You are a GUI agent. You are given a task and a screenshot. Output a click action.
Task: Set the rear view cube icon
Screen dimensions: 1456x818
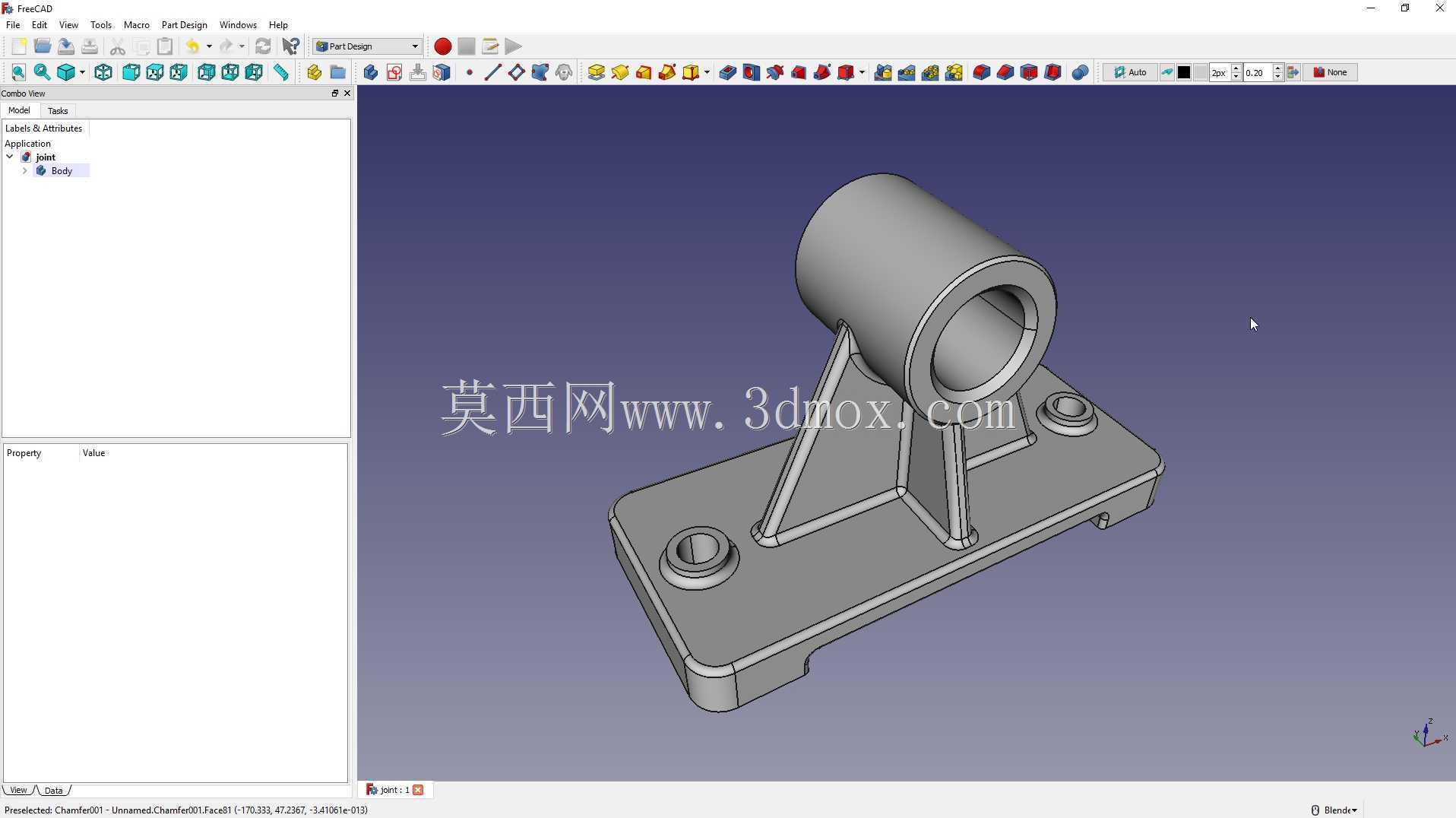206,72
